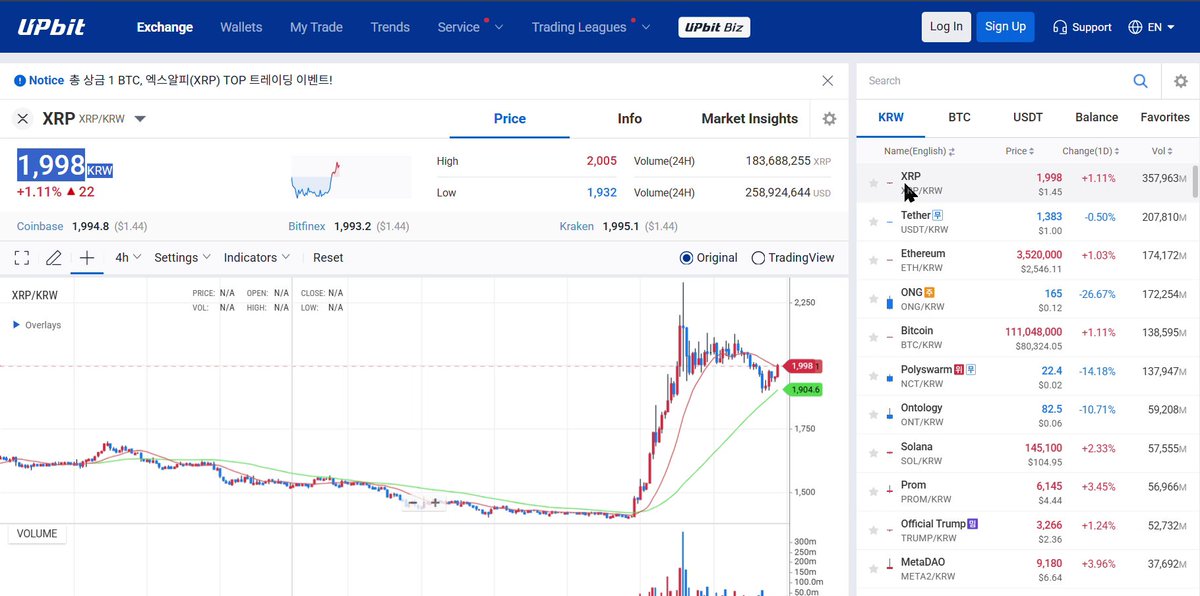Go to Wallets page
Image resolution: width=1200 pixels, height=596 pixels.
[241, 27]
